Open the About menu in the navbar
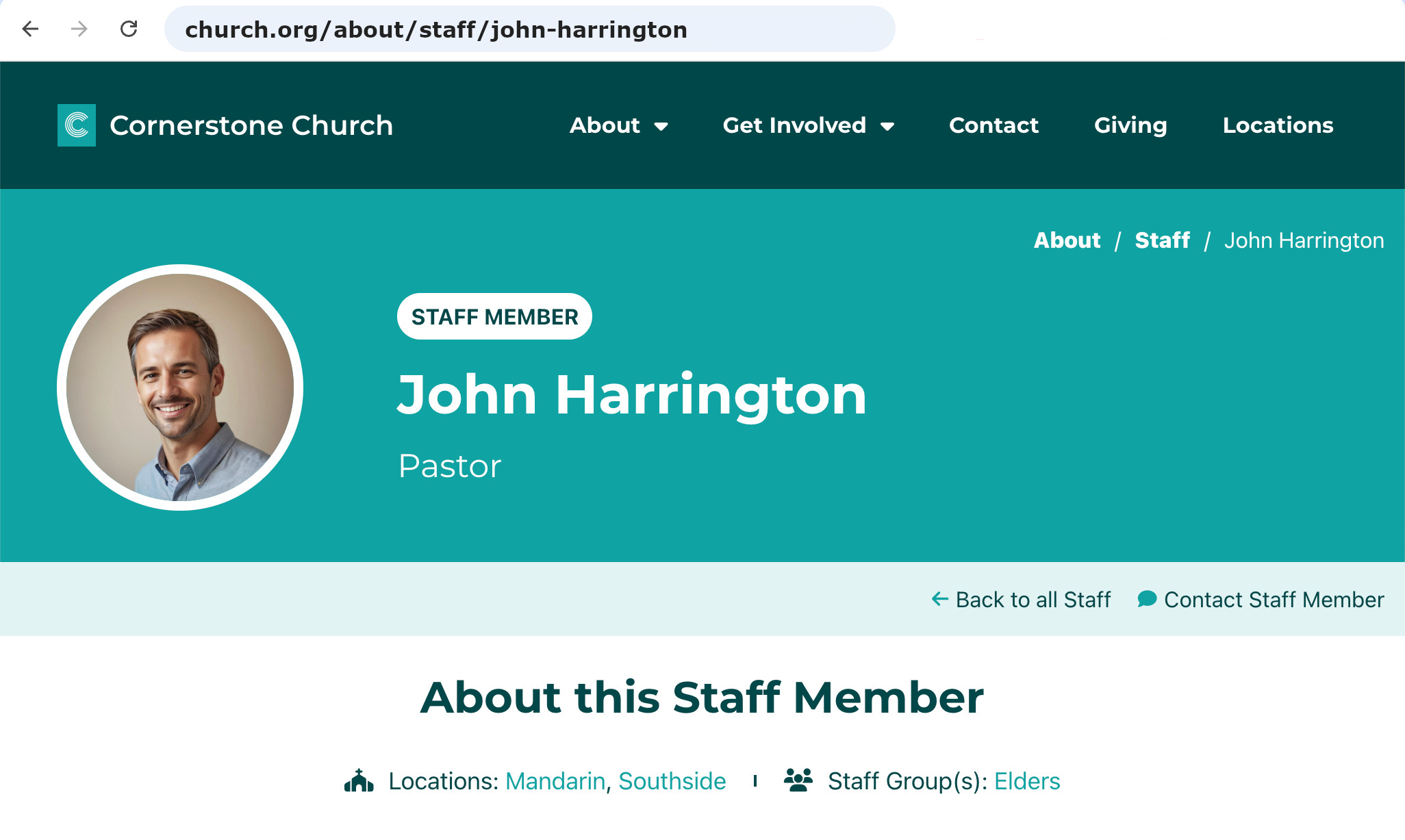Image resolution: width=1405 pixels, height=840 pixels. pos(605,125)
